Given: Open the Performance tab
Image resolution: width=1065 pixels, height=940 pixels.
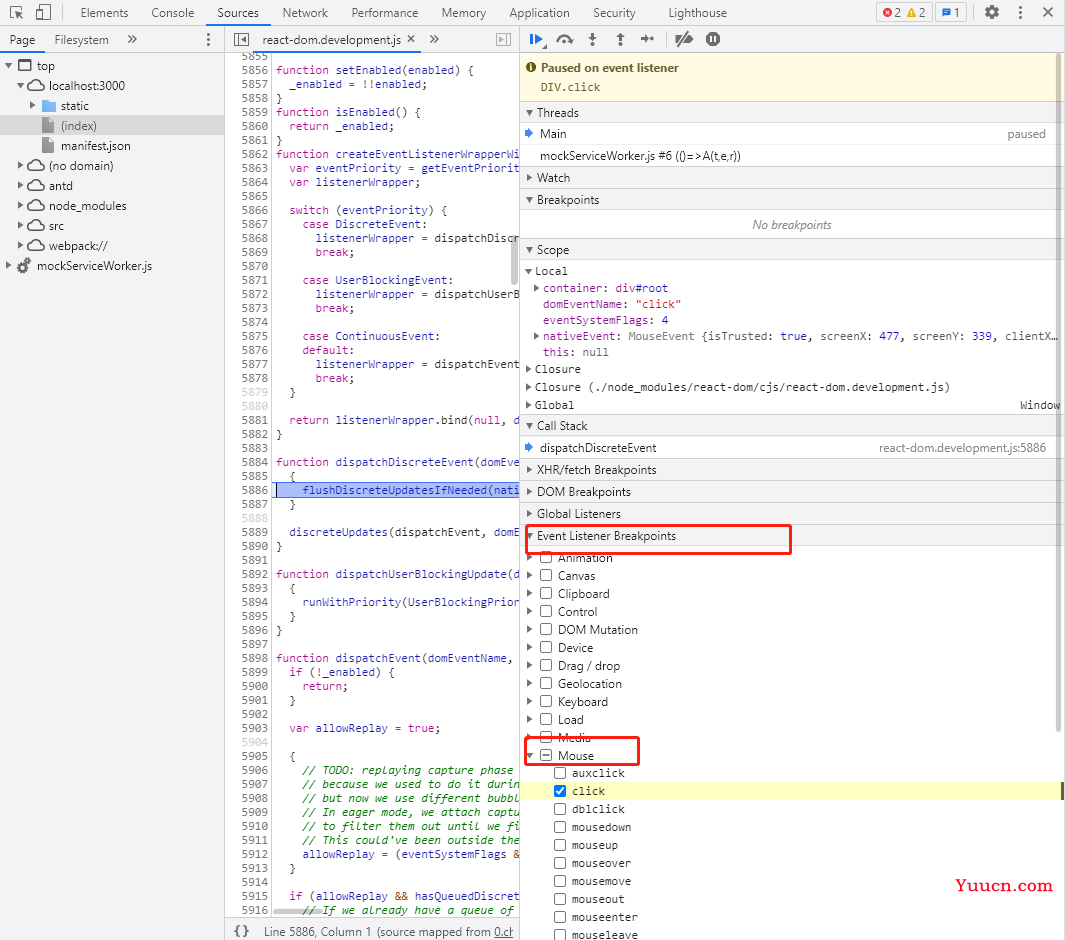Looking at the screenshot, I should (384, 12).
